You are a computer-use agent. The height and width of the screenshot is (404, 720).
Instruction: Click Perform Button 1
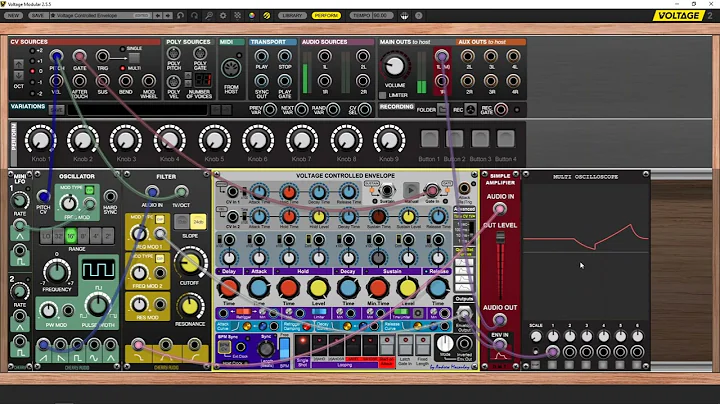click(429, 139)
